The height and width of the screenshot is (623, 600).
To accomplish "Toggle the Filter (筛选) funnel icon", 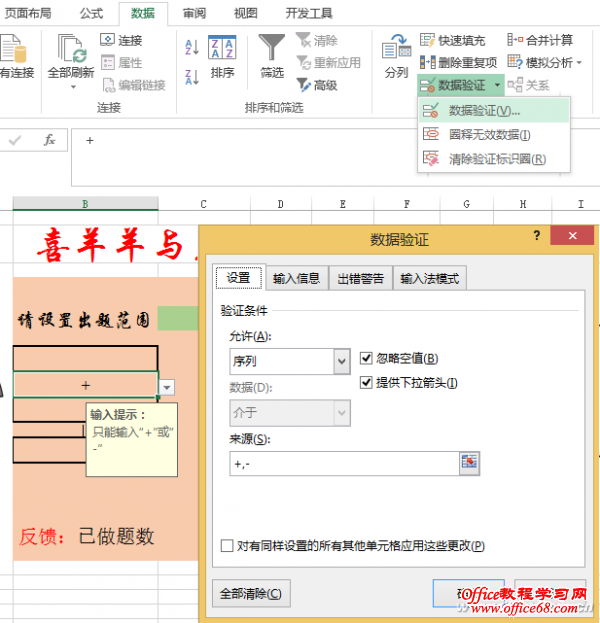I will coord(272,47).
